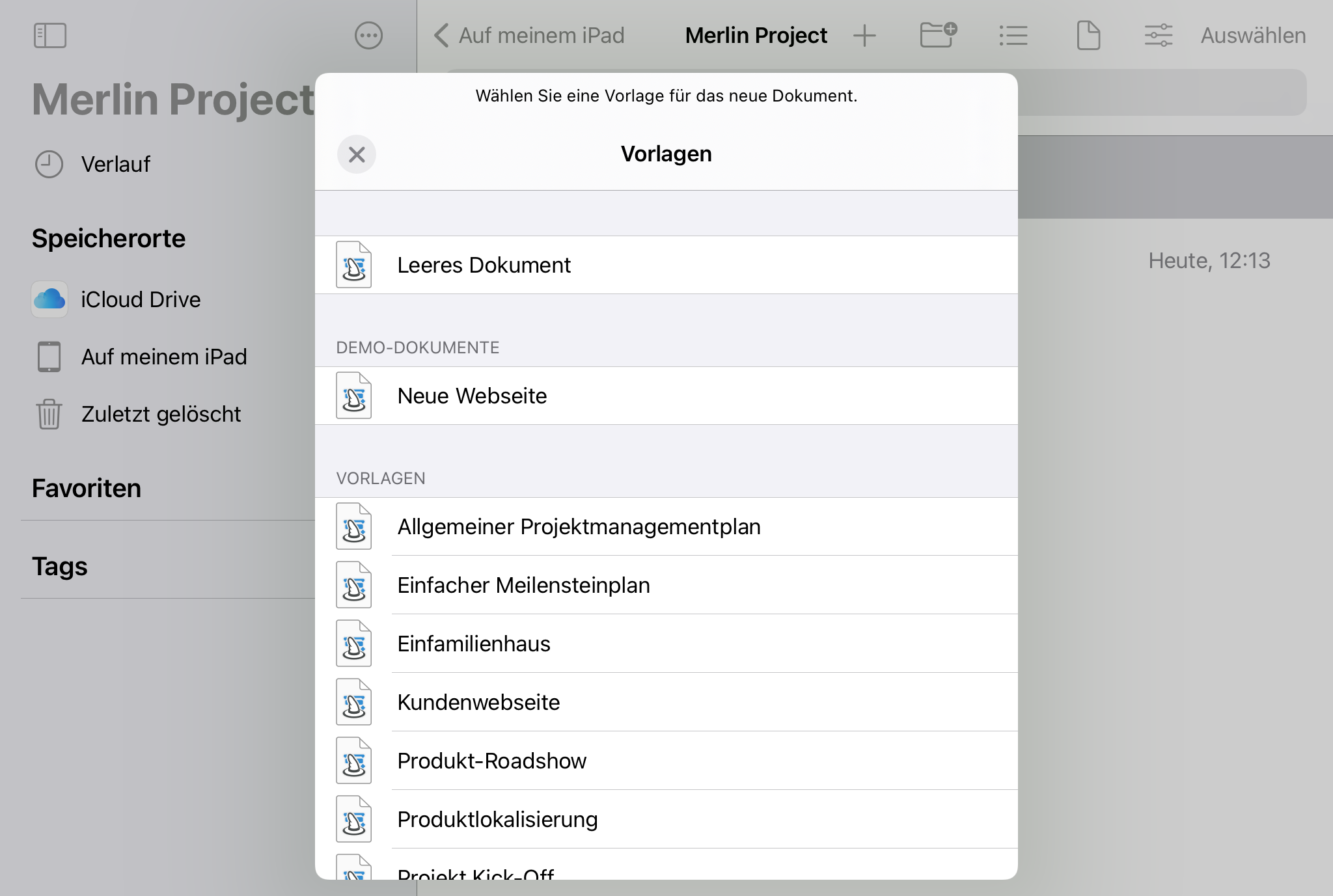1333x896 pixels.
Task: Choose the Leeres Dokument template
Action: (666, 265)
